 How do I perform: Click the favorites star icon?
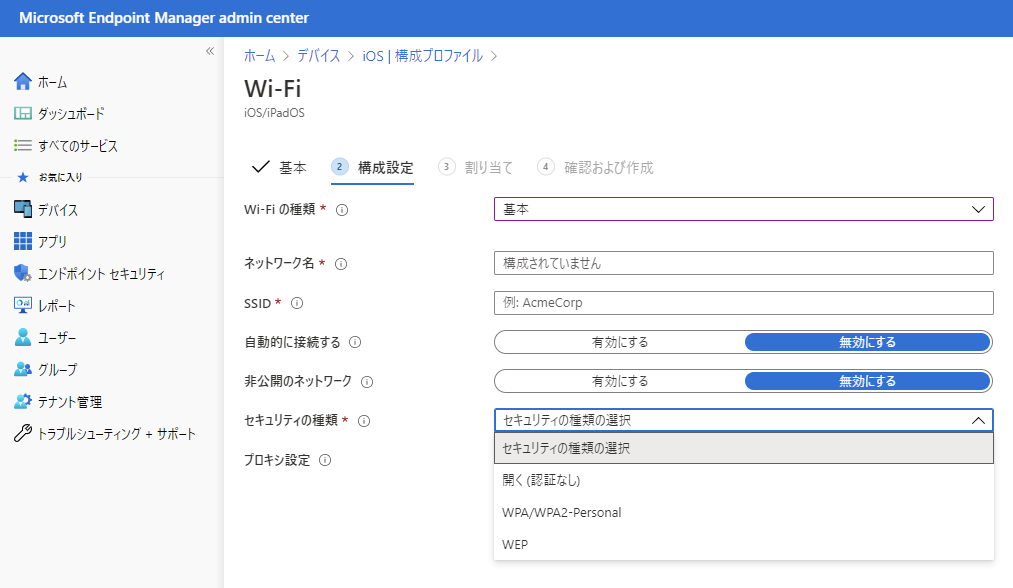(23, 177)
